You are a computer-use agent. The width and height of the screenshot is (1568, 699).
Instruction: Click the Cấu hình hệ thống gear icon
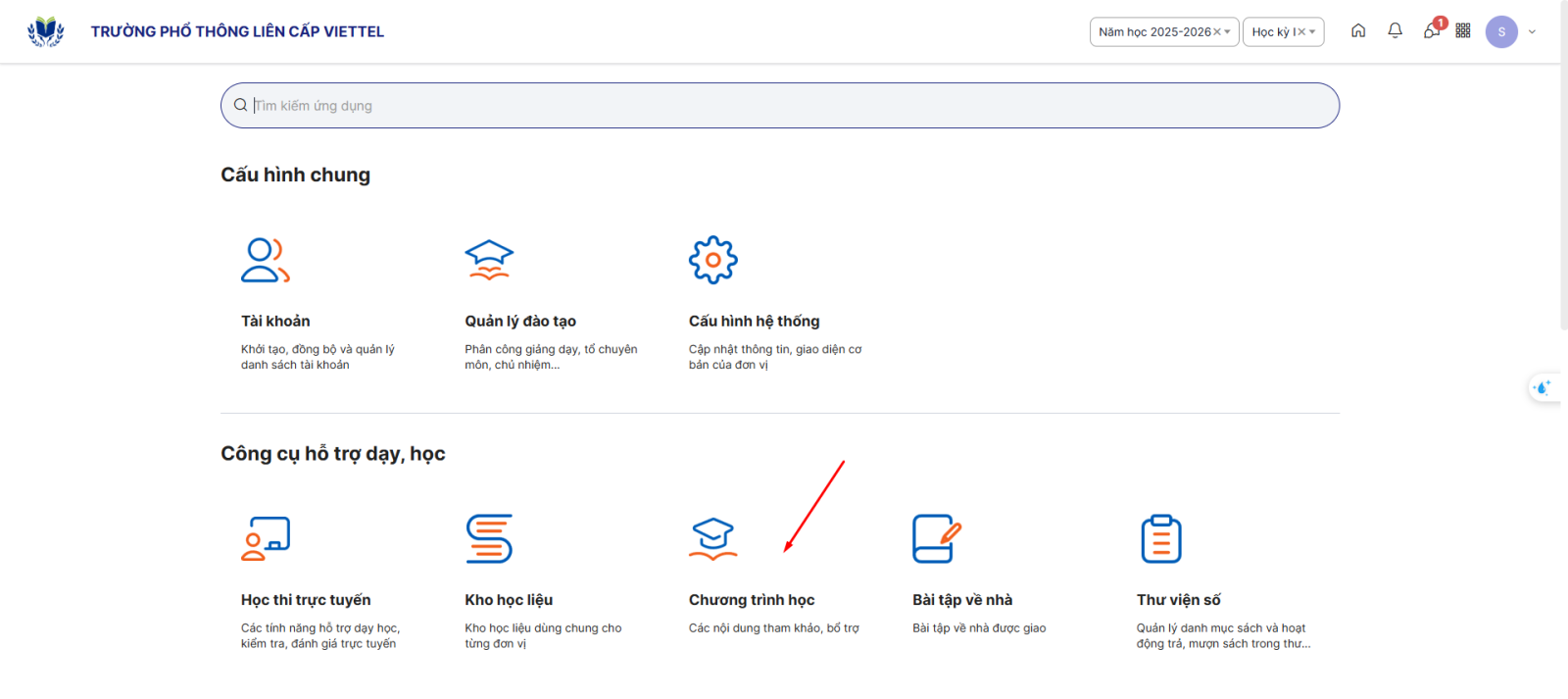[x=712, y=260]
